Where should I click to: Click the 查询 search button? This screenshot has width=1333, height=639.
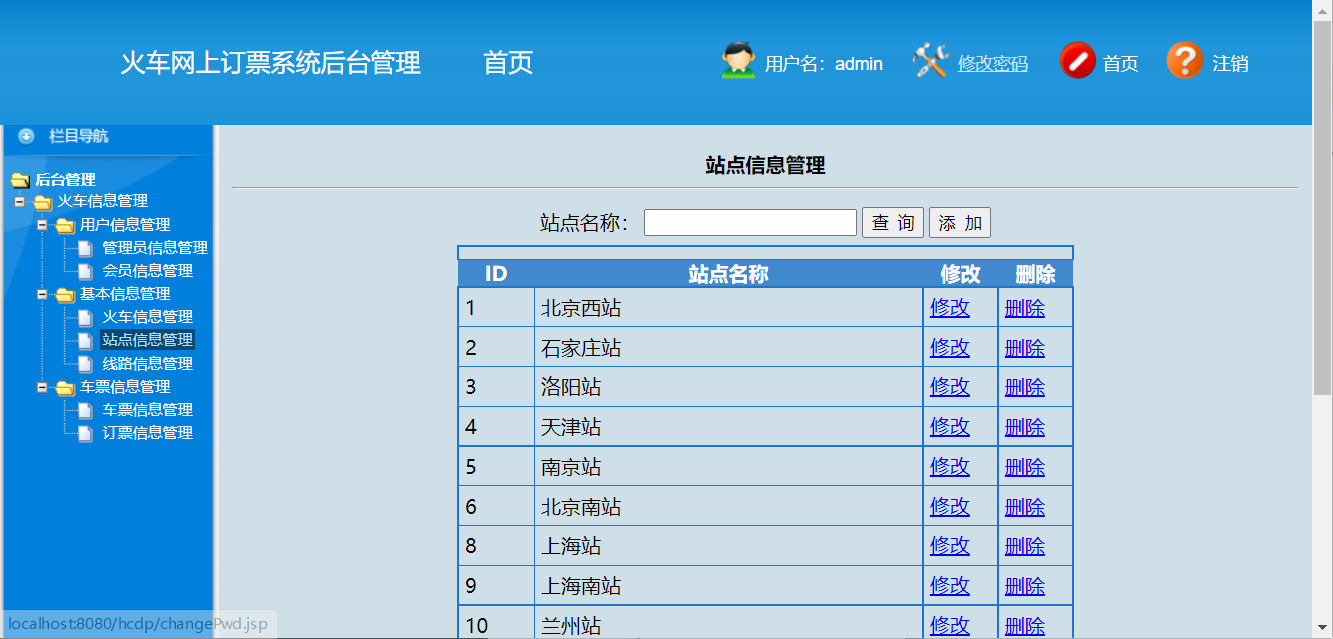892,222
